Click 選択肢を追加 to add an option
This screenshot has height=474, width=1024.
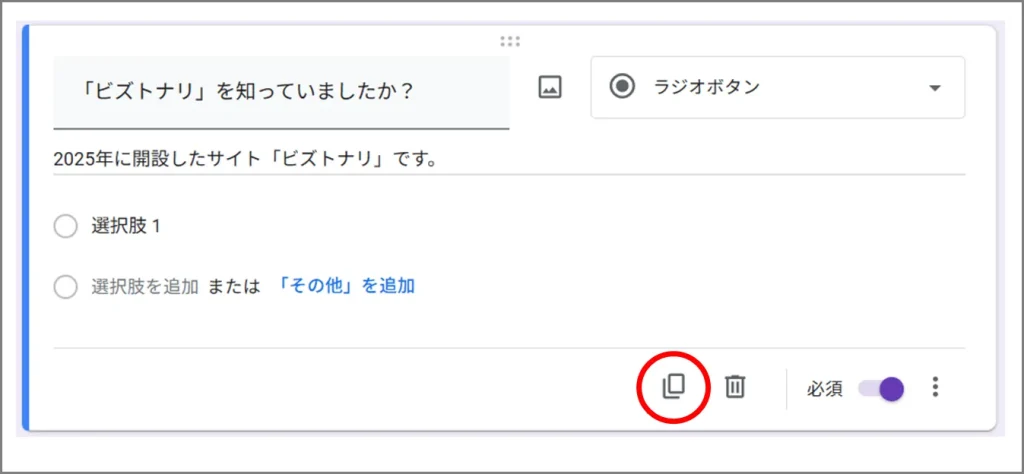pos(145,286)
